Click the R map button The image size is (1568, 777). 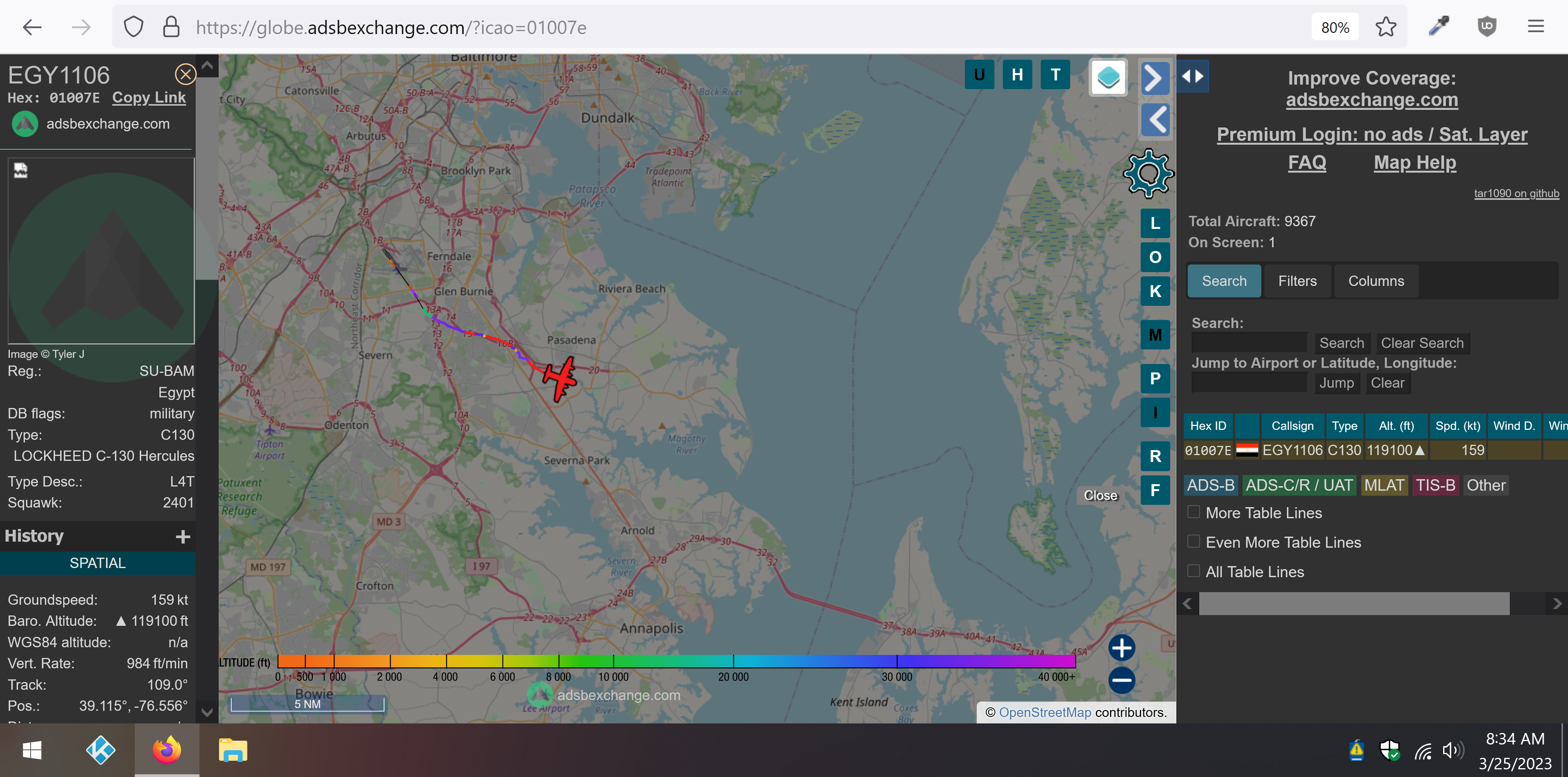(x=1155, y=456)
